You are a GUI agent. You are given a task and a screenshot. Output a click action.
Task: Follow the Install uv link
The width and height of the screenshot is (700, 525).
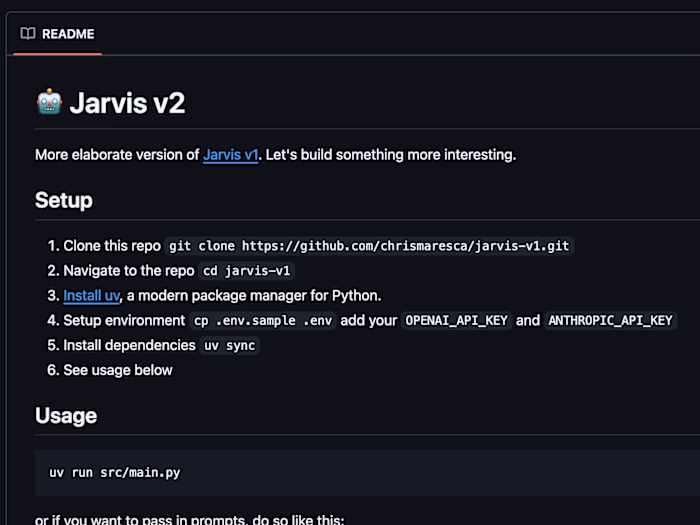(x=92, y=296)
